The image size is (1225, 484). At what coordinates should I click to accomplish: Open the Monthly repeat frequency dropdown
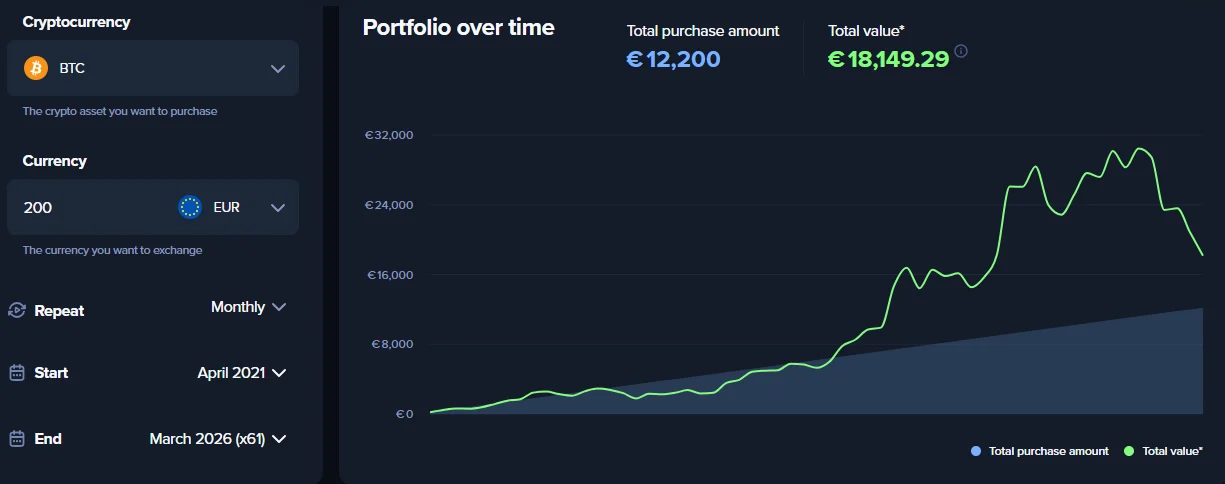pyautogui.click(x=248, y=307)
